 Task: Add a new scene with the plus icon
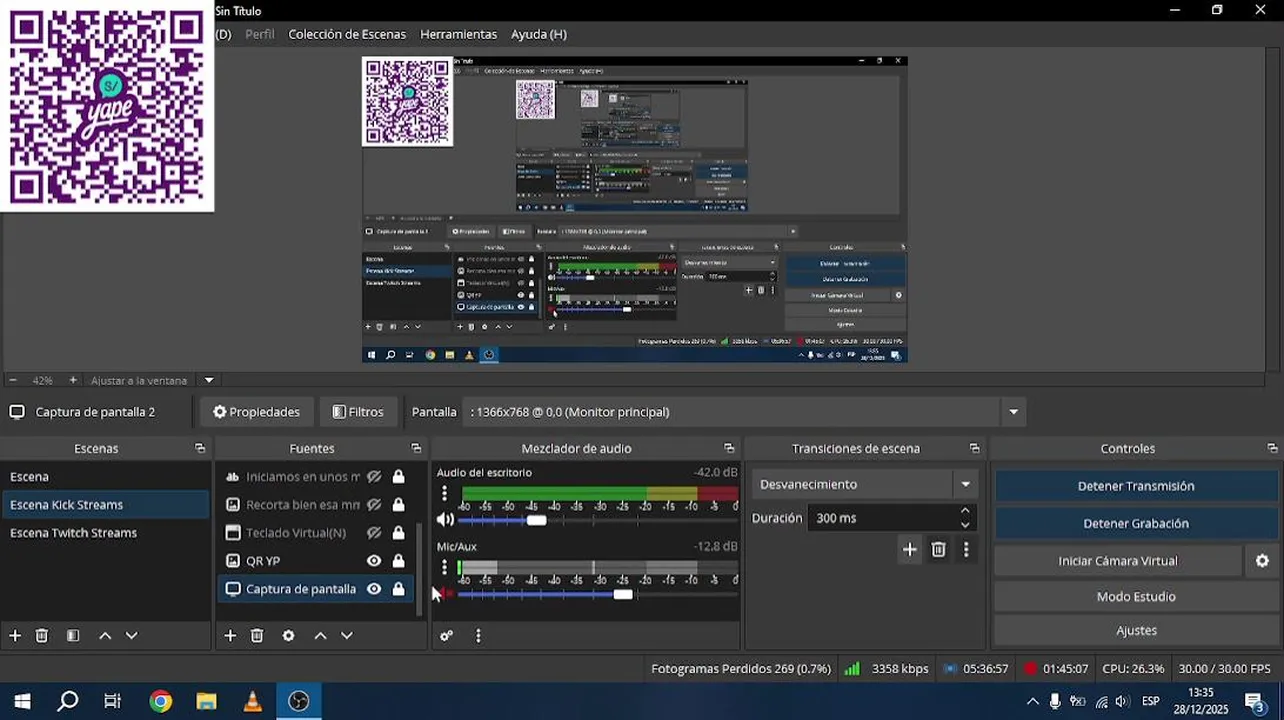point(15,635)
